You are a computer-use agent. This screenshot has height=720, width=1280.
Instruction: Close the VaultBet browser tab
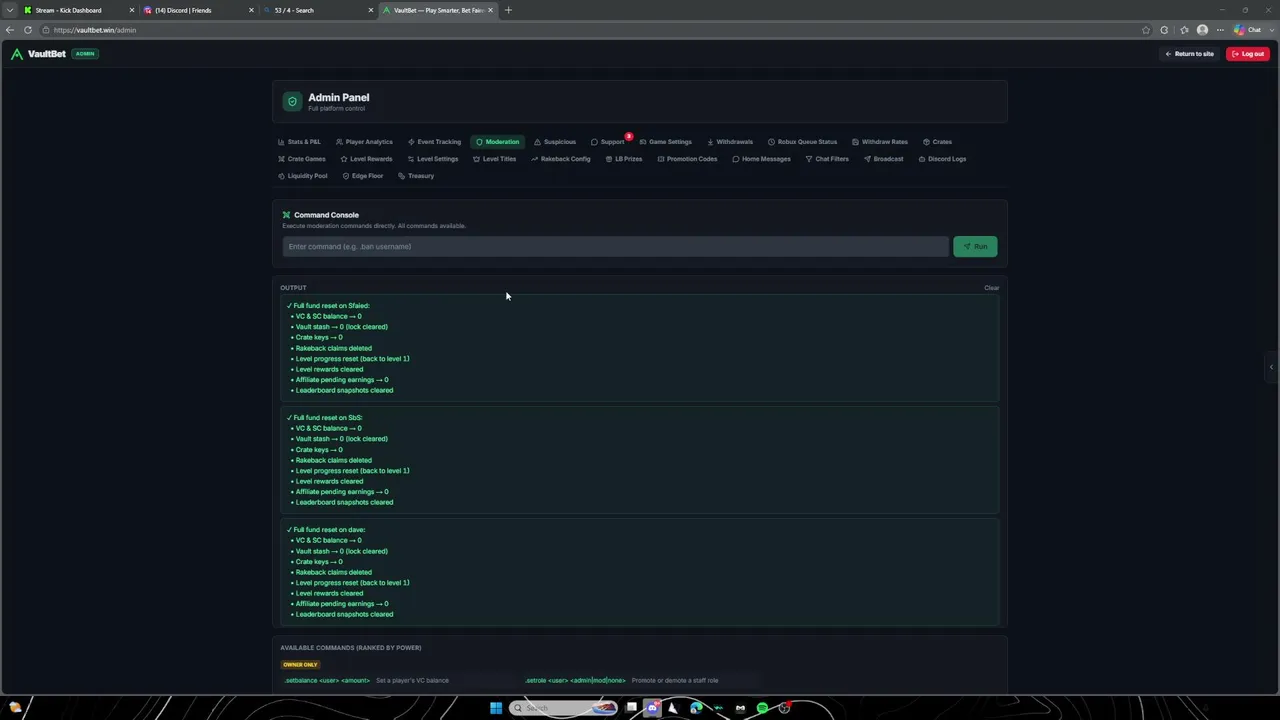490,10
